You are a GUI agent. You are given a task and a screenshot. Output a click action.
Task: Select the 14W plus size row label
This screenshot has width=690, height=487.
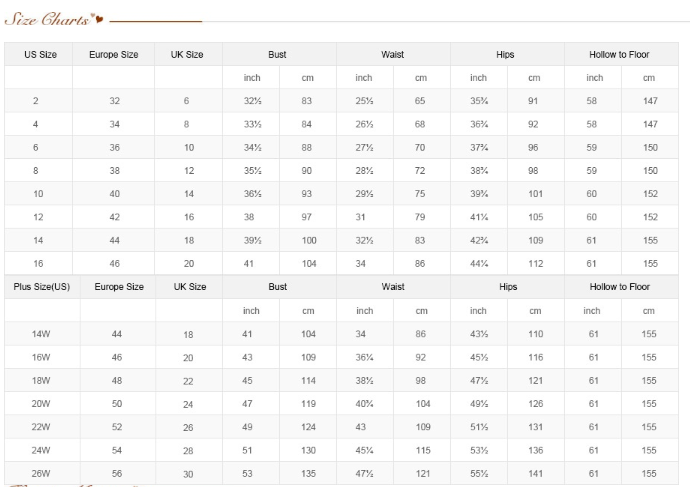click(41, 334)
